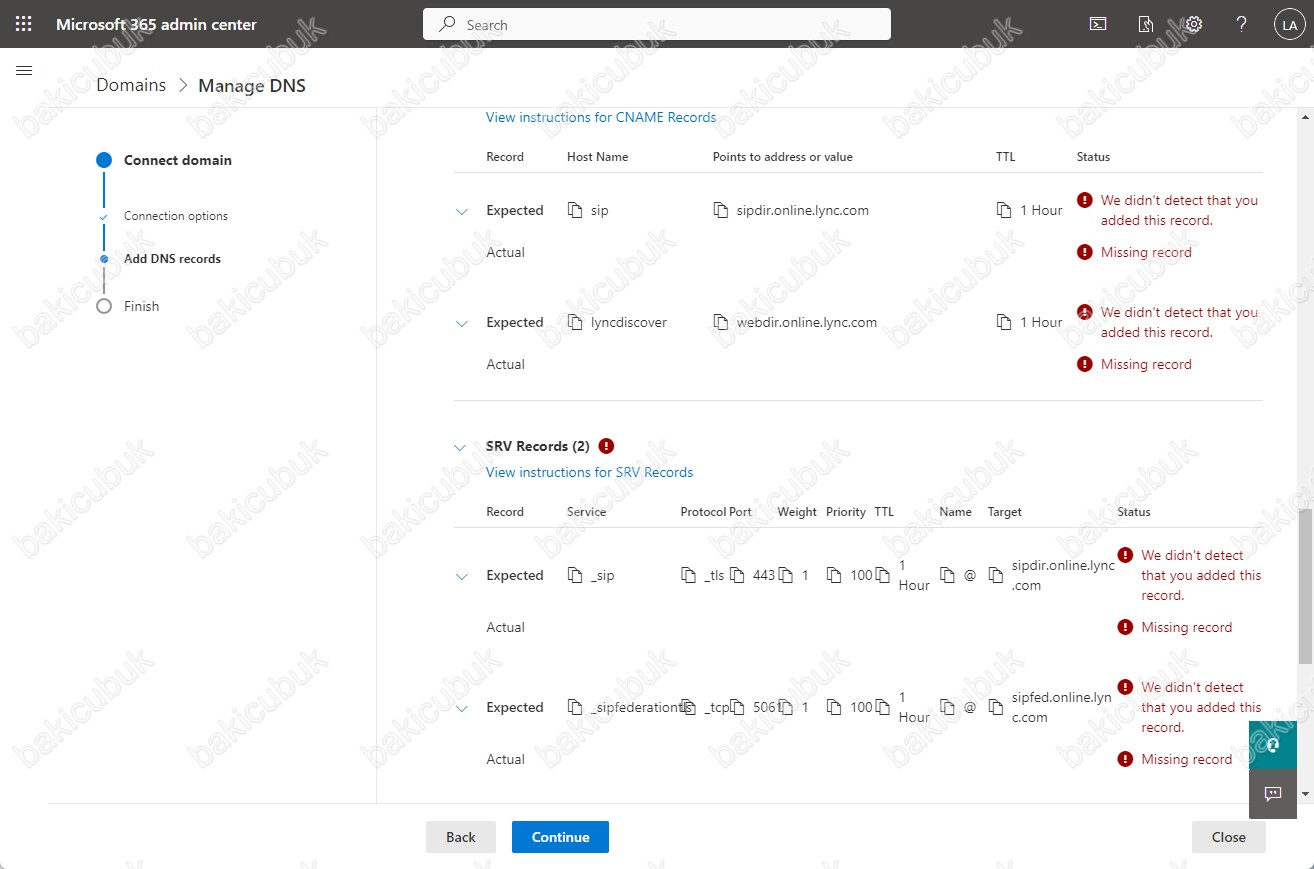Click scrollbar down arrow
This screenshot has width=1314, height=869.
click(x=1304, y=794)
